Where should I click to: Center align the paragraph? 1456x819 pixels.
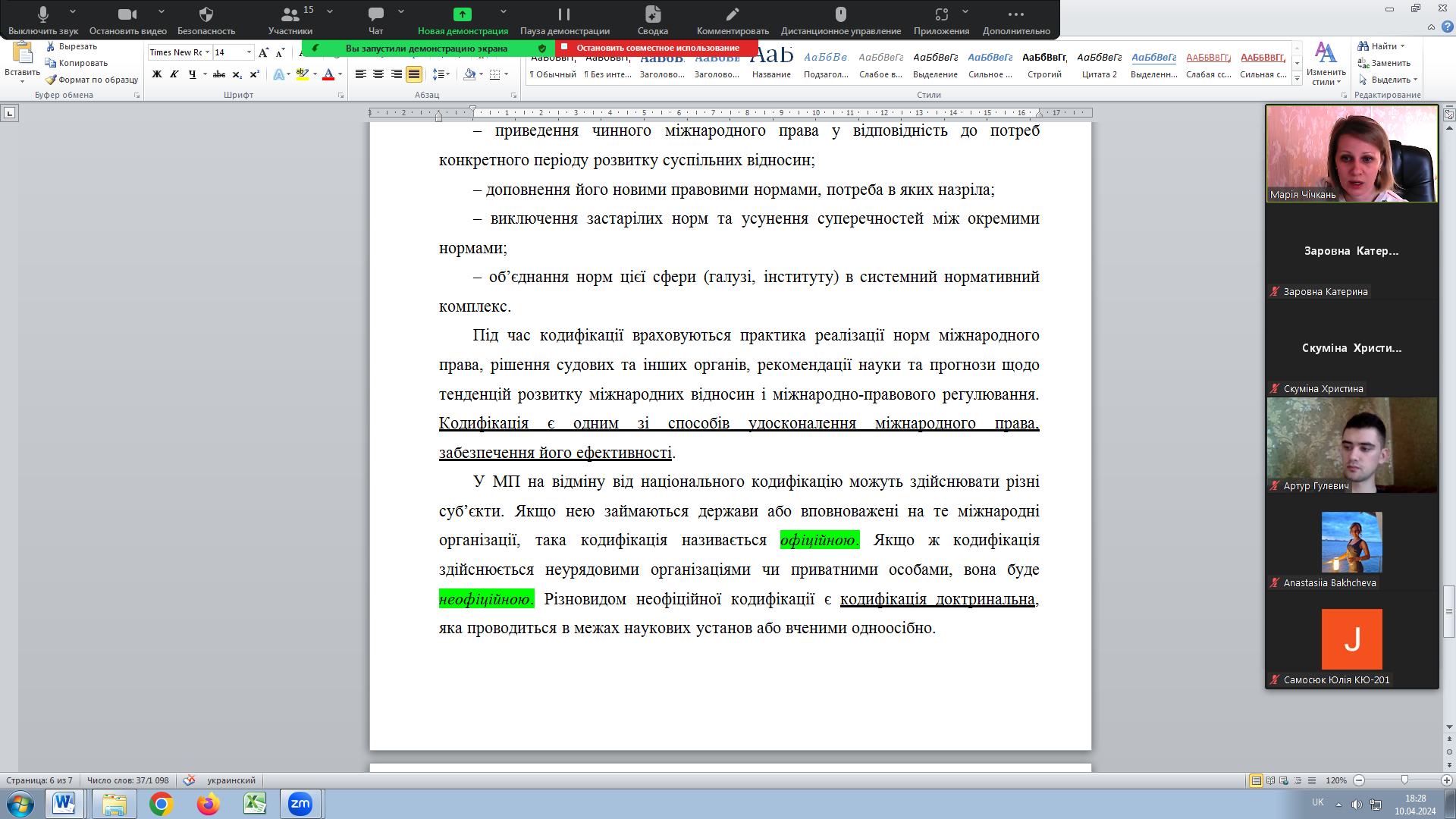378,74
